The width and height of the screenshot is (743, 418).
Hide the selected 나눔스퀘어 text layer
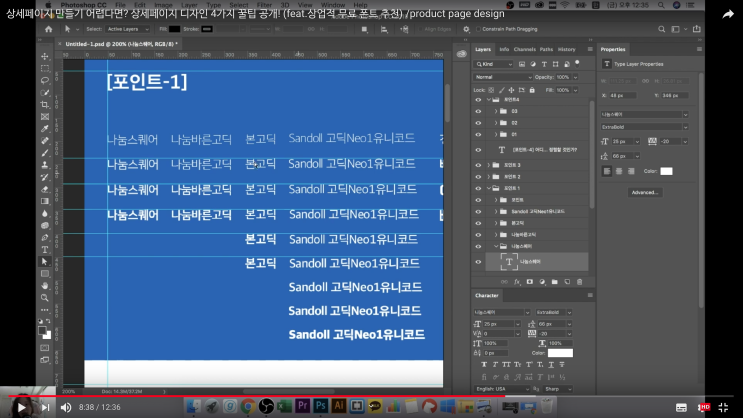pyautogui.click(x=478, y=262)
